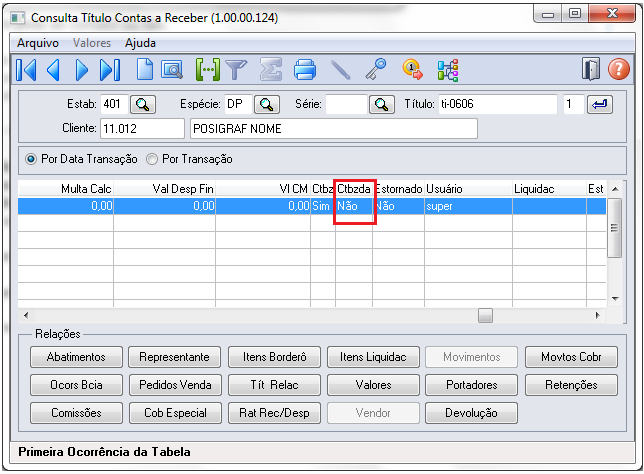Click the grid's scroll-right arrow
644x474 pixels.
[x=598, y=315]
